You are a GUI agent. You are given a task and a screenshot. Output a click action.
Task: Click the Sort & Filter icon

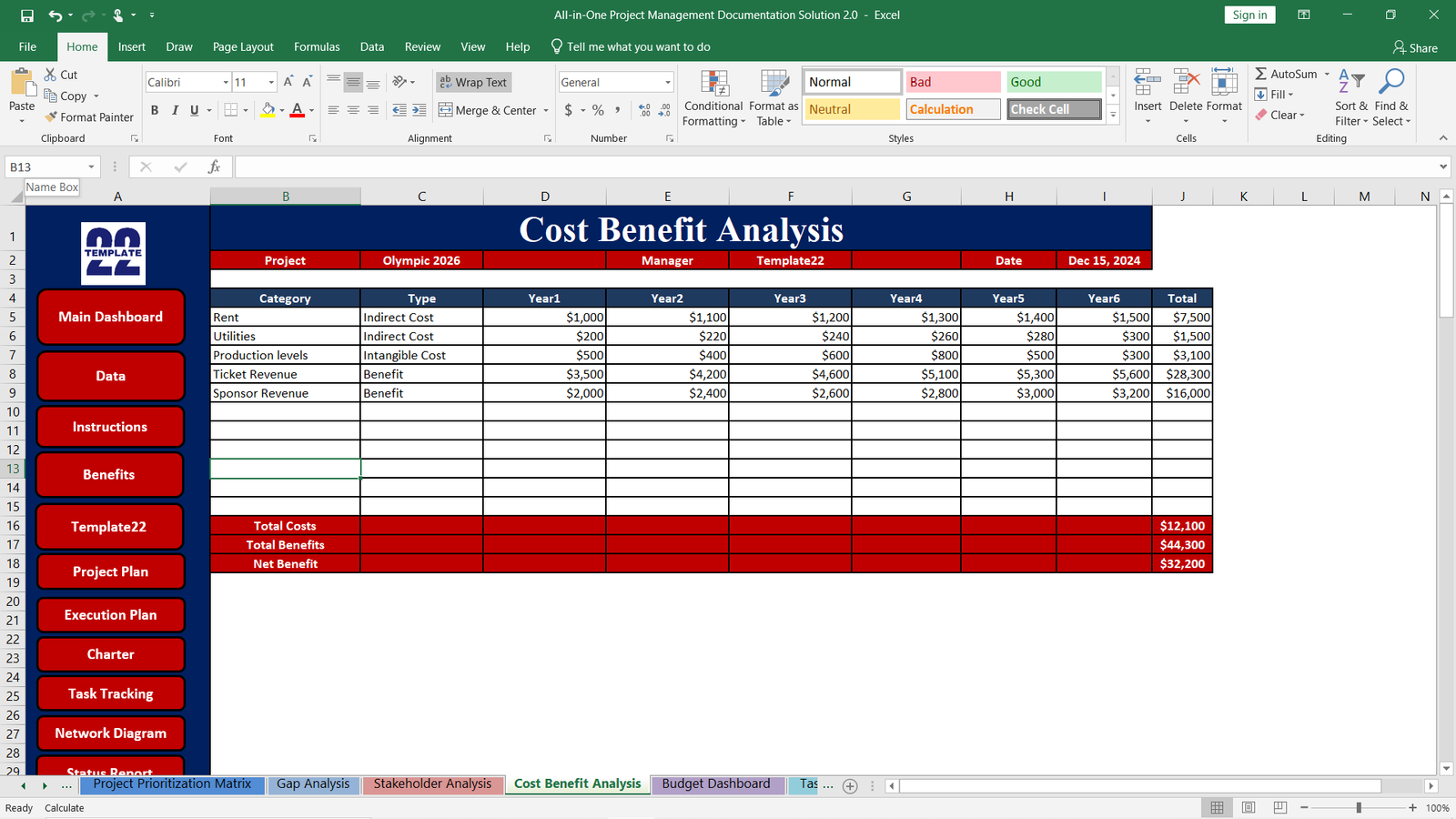tap(1351, 82)
